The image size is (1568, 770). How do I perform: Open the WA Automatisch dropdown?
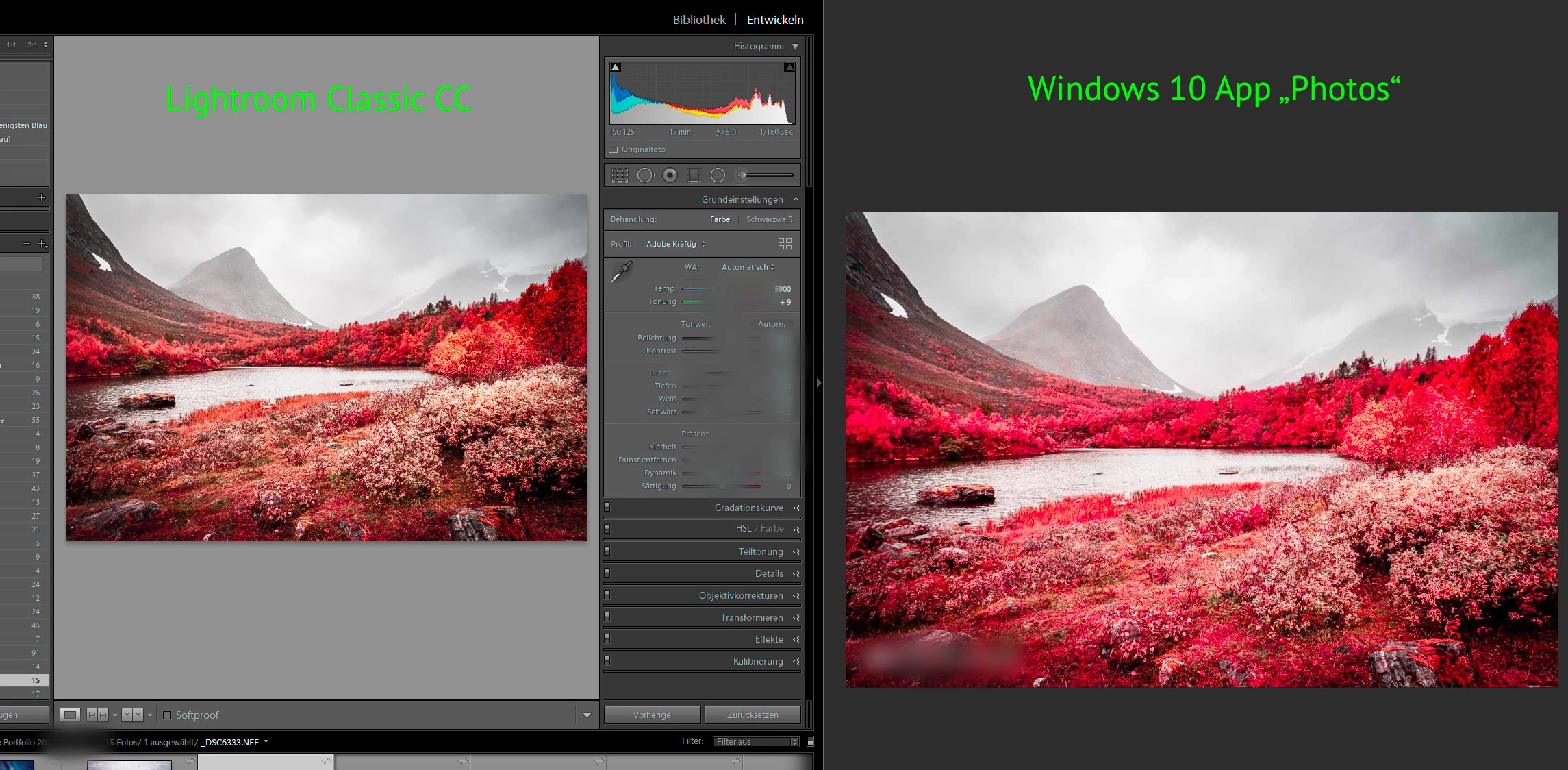point(748,267)
